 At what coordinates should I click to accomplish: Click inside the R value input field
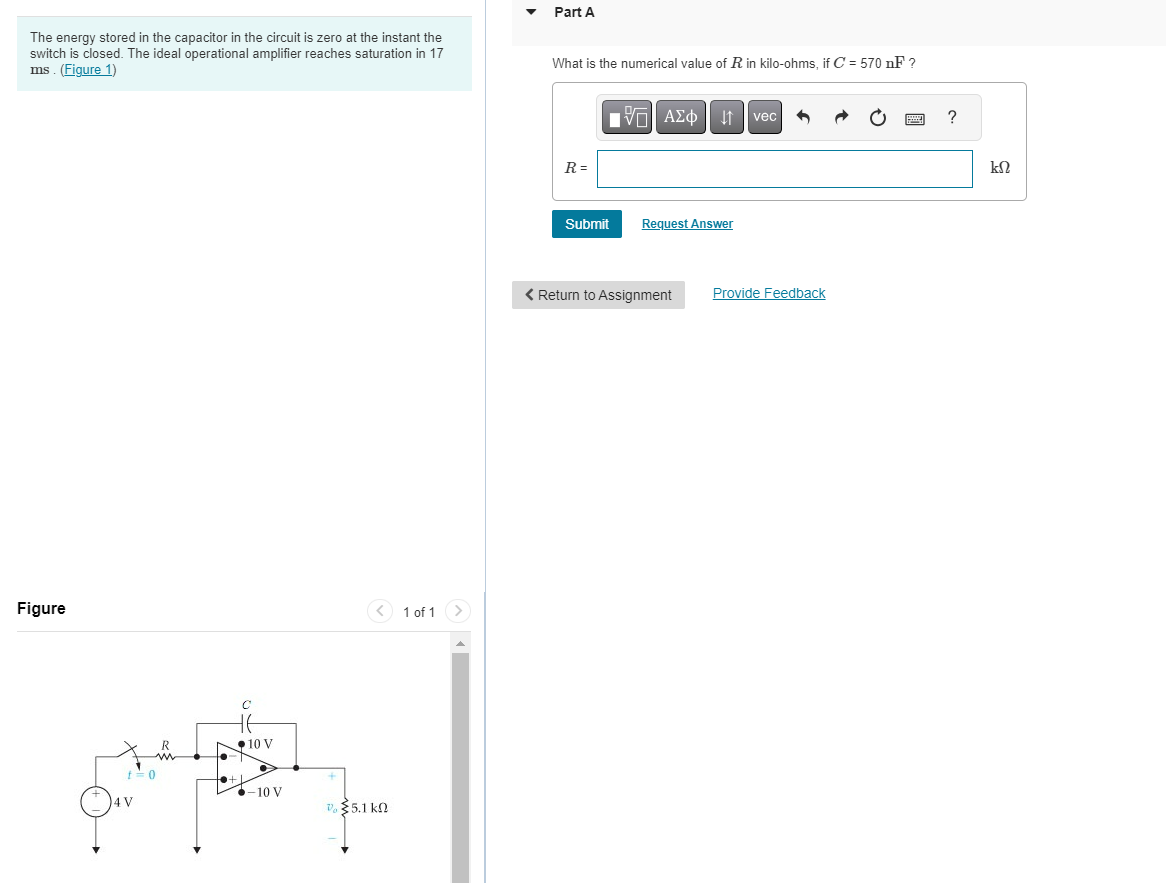[784, 168]
